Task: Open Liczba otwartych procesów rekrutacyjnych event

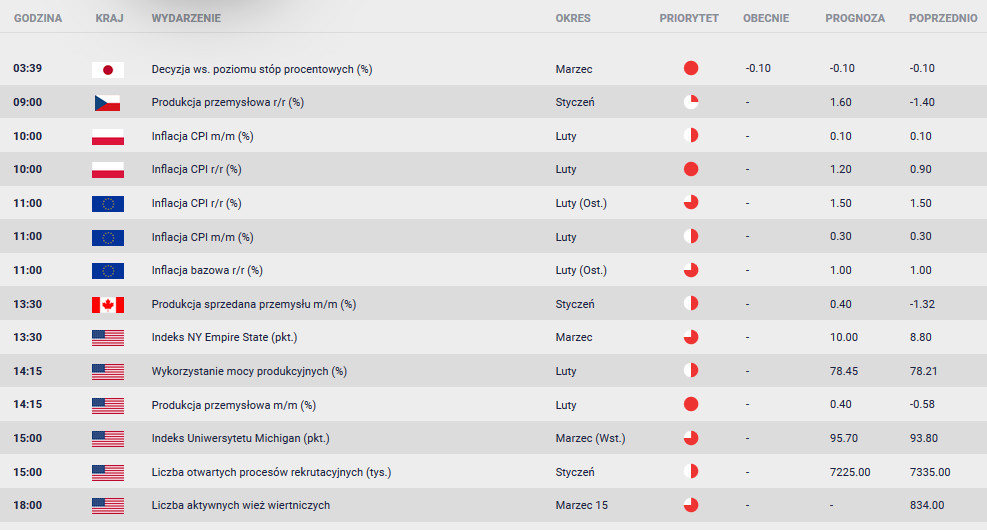Action: tap(271, 472)
